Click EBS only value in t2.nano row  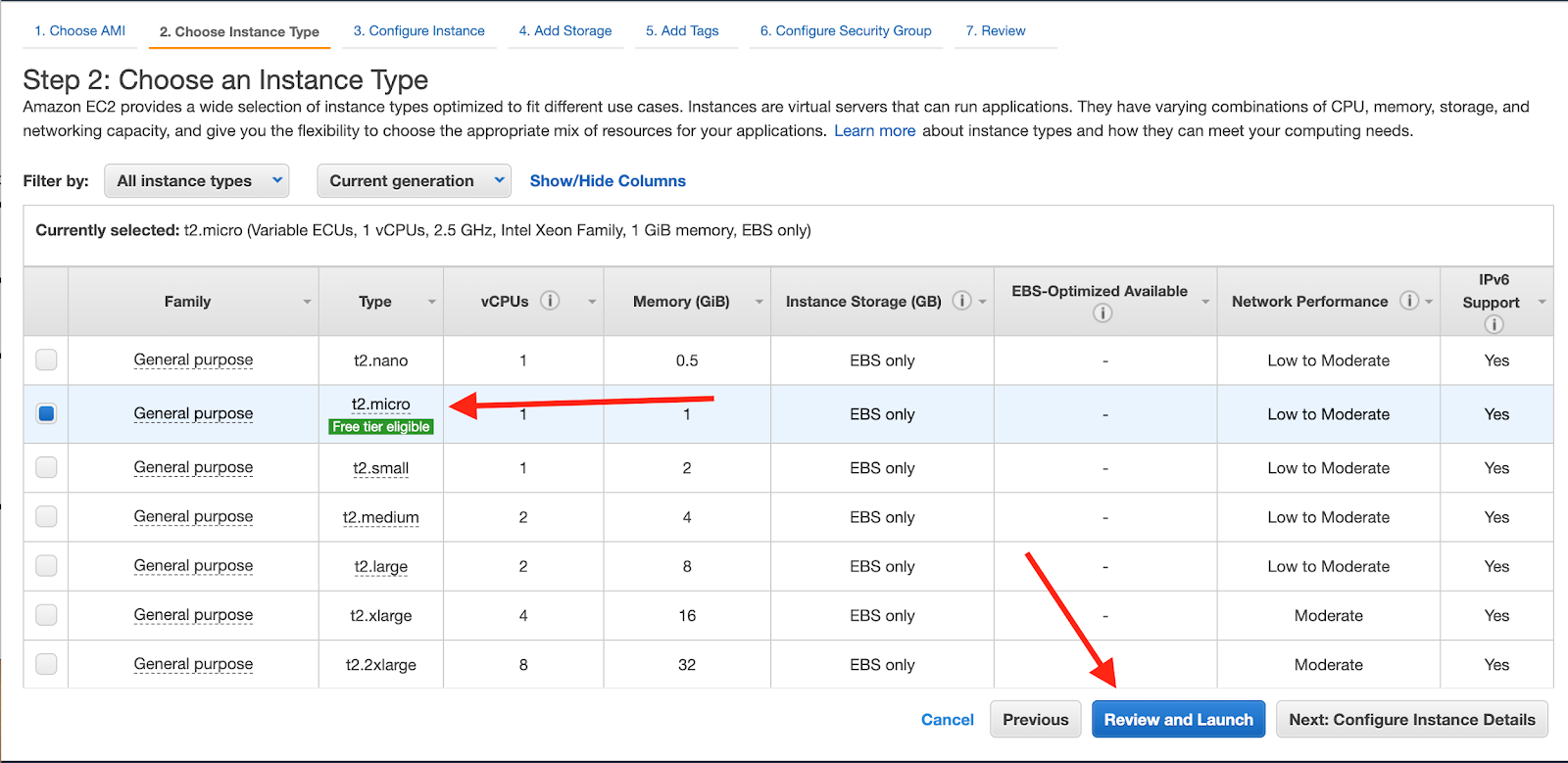coord(882,360)
